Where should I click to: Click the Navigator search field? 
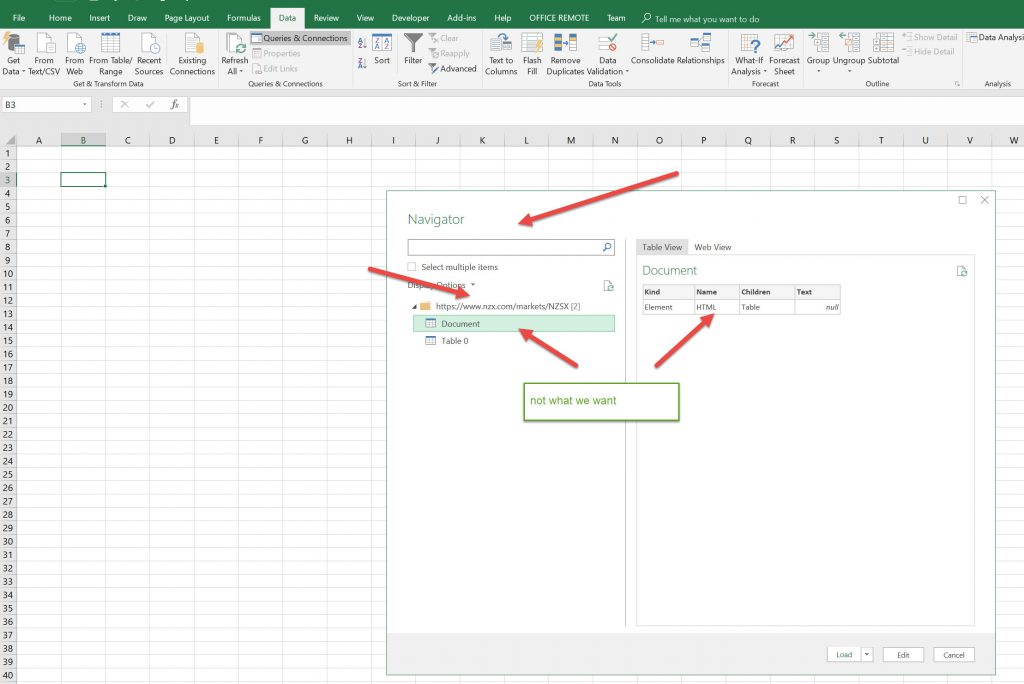504,247
